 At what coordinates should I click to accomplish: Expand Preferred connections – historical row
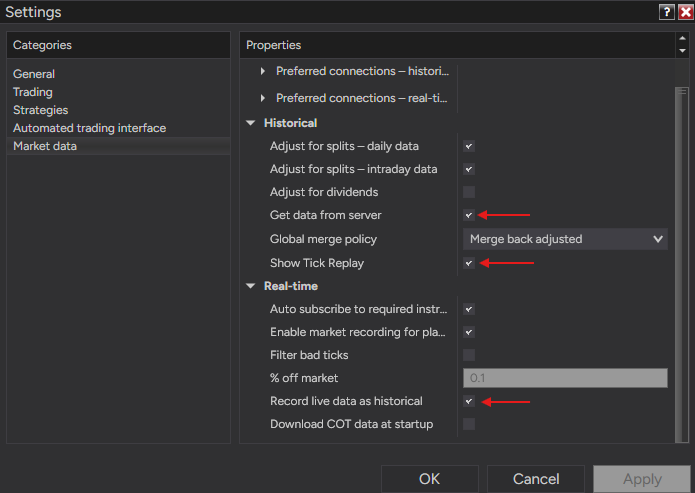pos(262,71)
